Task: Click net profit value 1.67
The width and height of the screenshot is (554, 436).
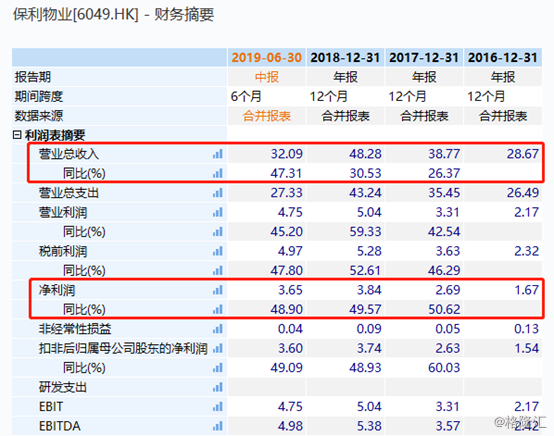Action: click(x=526, y=290)
